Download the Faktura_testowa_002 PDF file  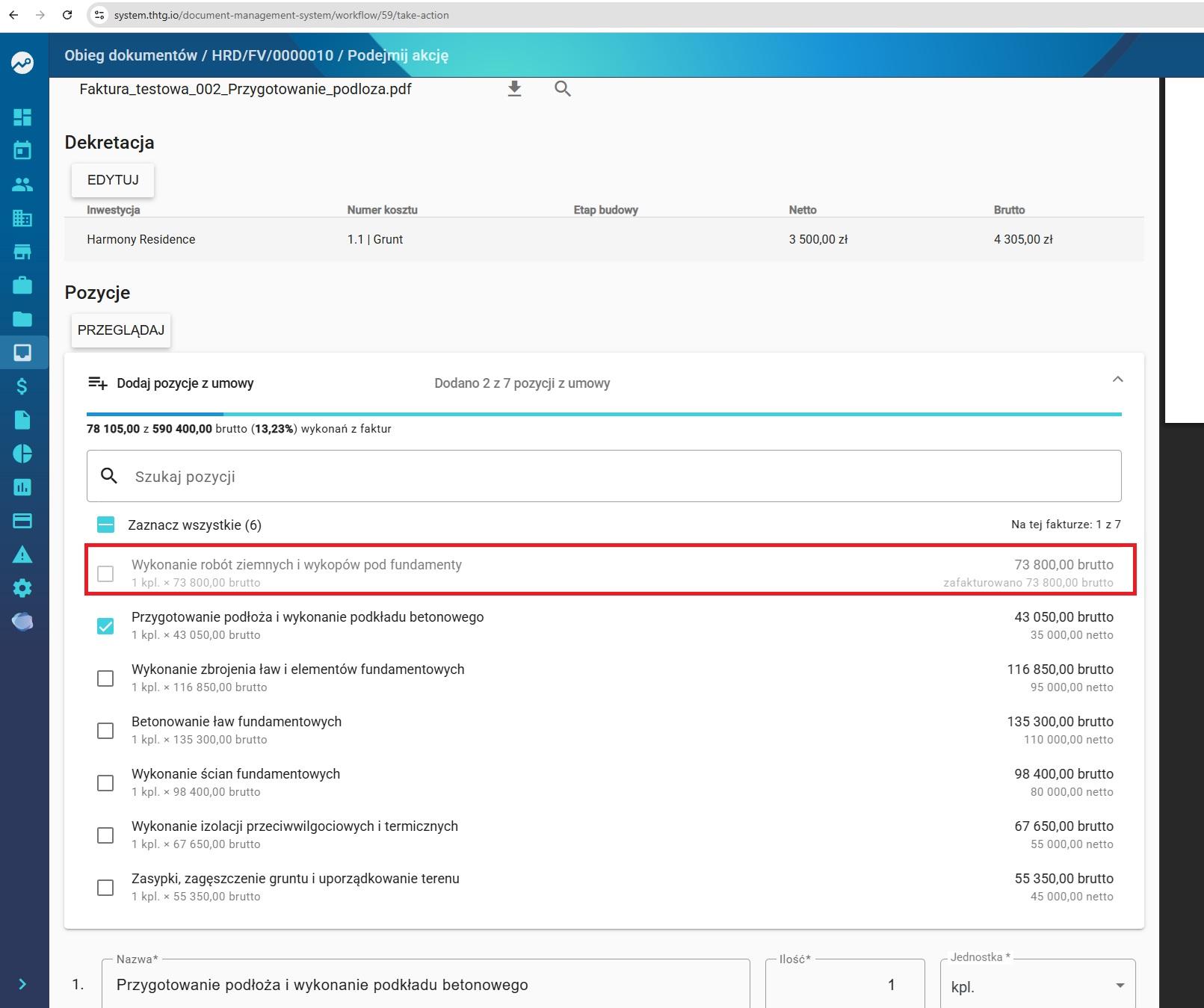(x=514, y=90)
